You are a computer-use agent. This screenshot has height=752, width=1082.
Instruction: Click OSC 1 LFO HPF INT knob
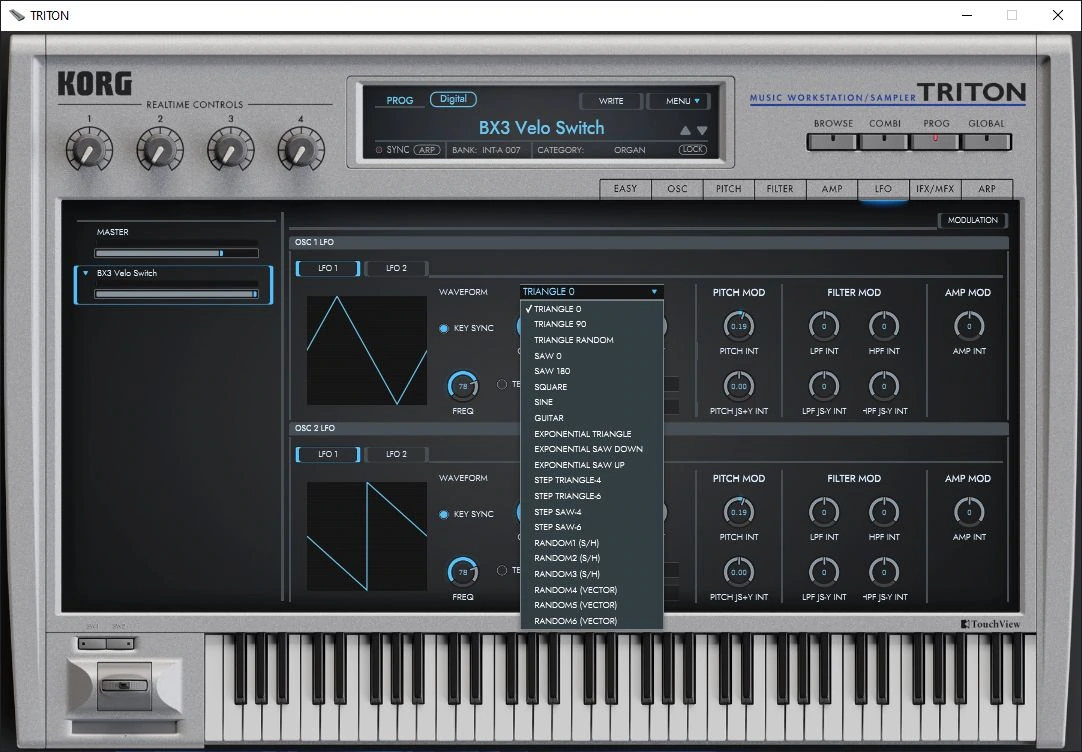(x=884, y=326)
